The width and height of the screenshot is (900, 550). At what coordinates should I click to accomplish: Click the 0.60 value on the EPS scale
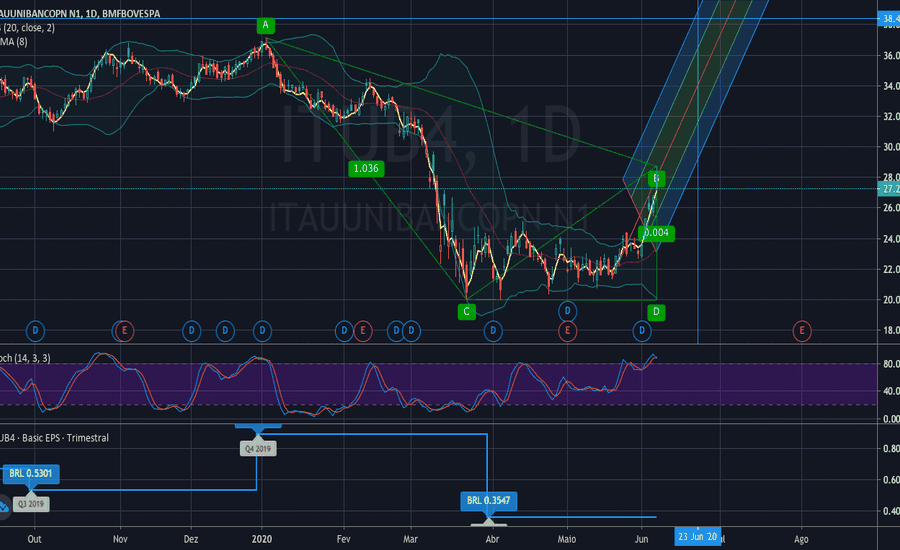click(891, 480)
